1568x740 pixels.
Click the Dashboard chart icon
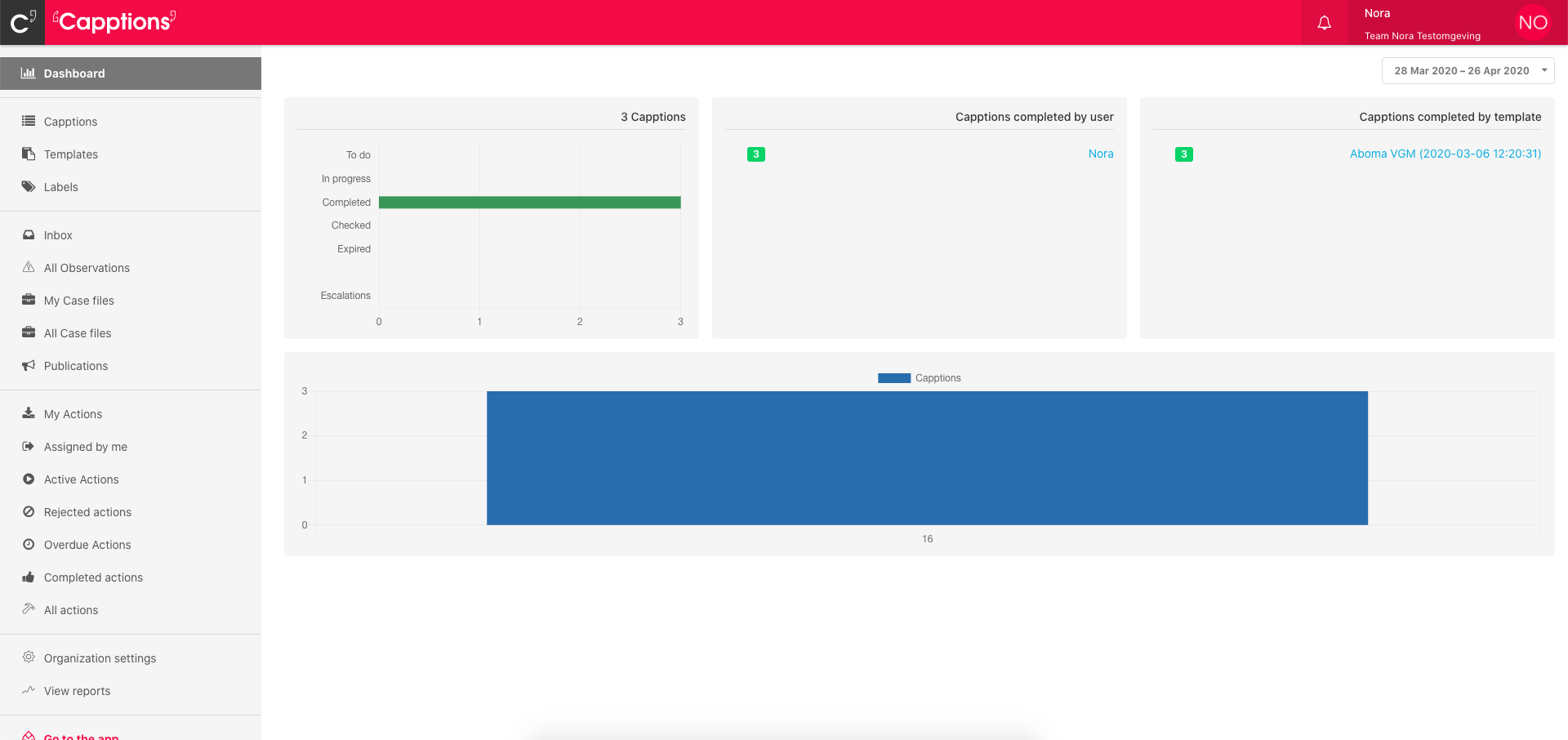click(x=29, y=73)
